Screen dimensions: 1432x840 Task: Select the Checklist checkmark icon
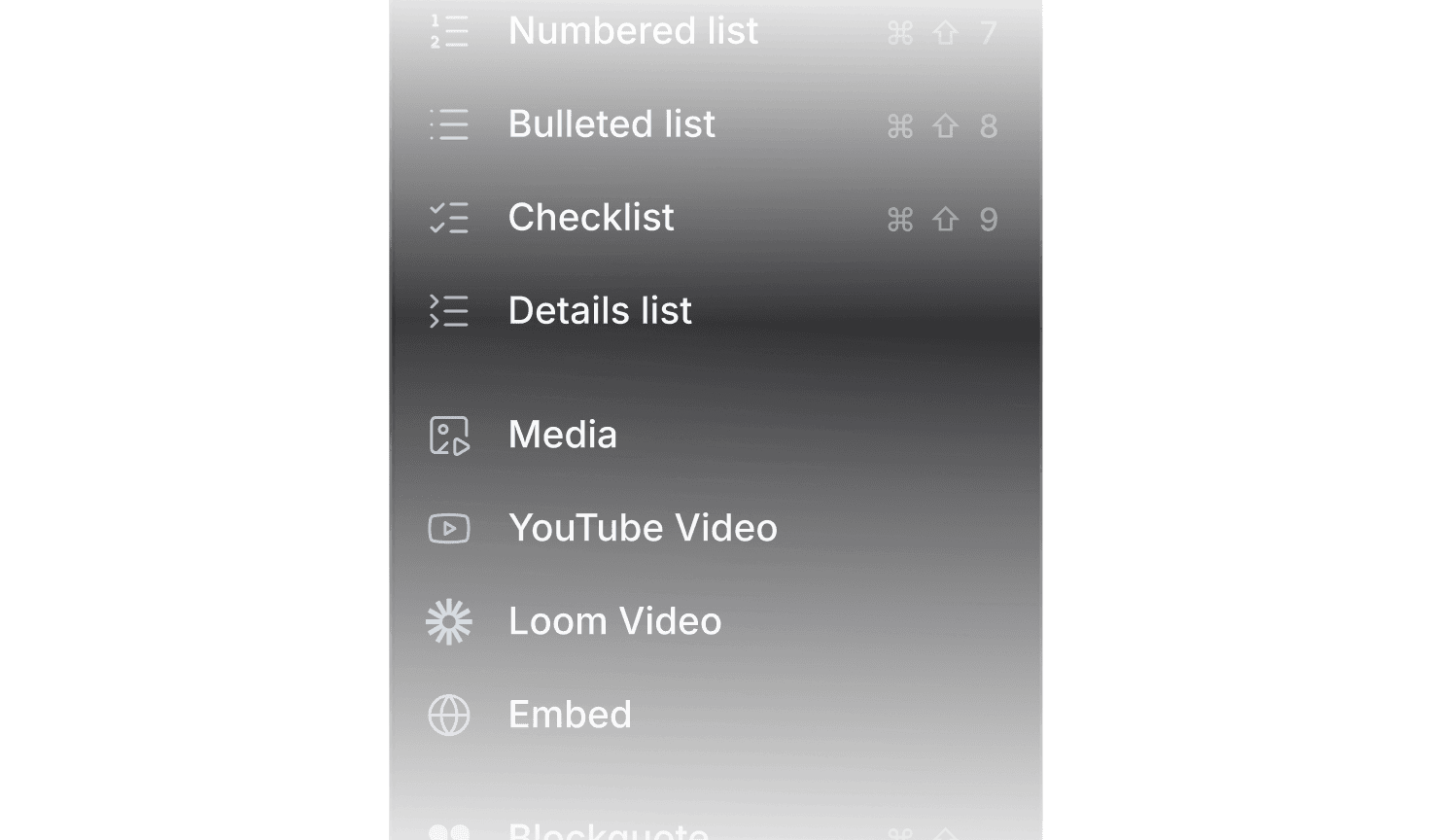448,219
